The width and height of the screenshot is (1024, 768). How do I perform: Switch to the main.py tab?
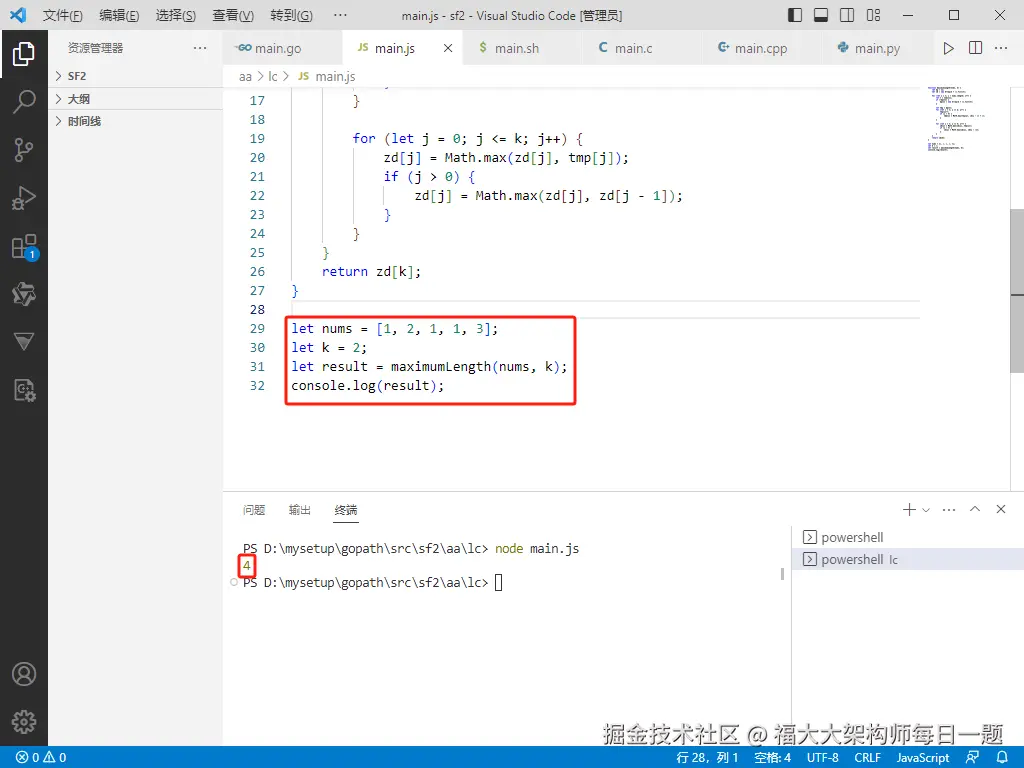coord(878,48)
